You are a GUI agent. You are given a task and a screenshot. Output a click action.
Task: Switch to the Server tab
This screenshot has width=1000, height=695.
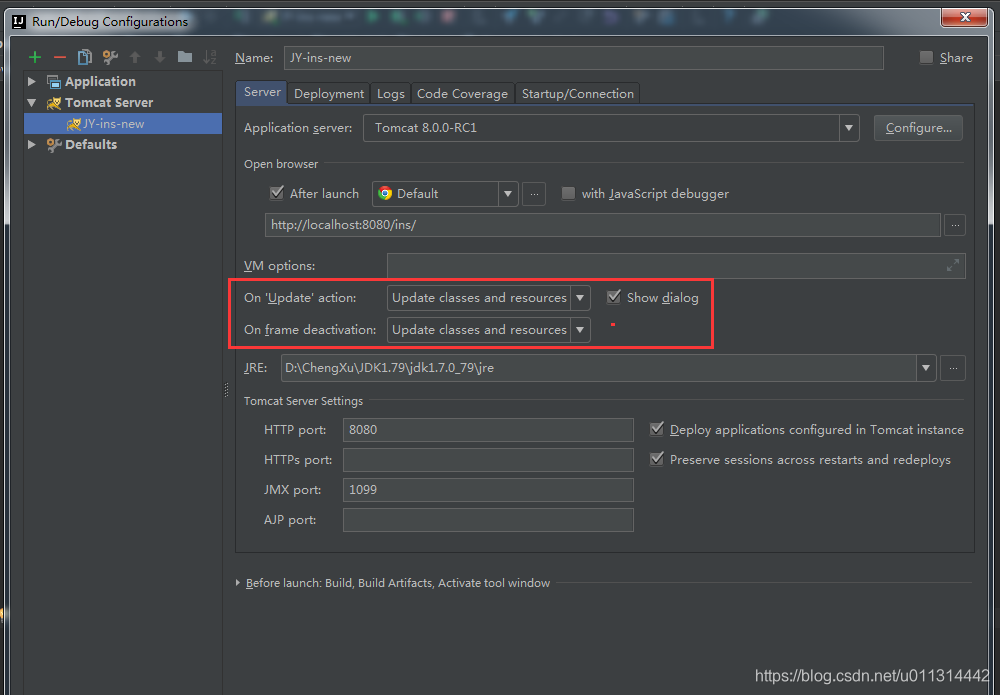pyautogui.click(x=261, y=92)
